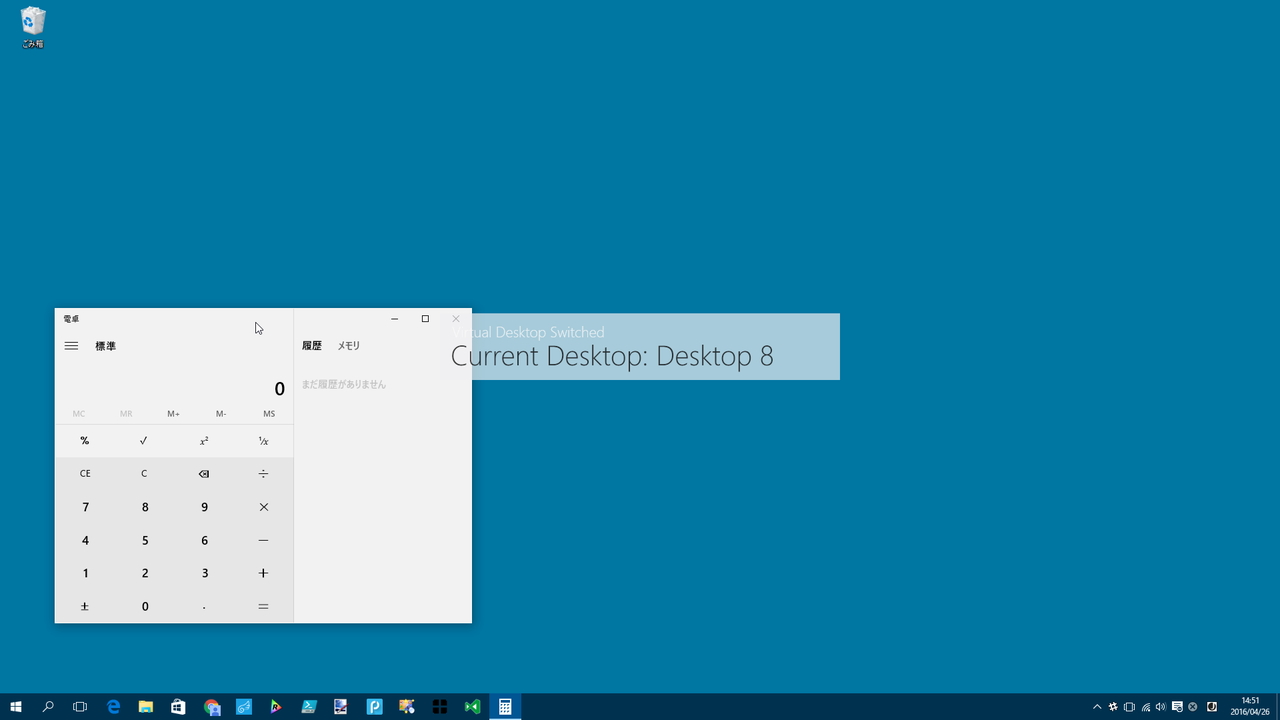Calculate square root with the √ key
This screenshot has height=720, width=1280.
[144, 441]
